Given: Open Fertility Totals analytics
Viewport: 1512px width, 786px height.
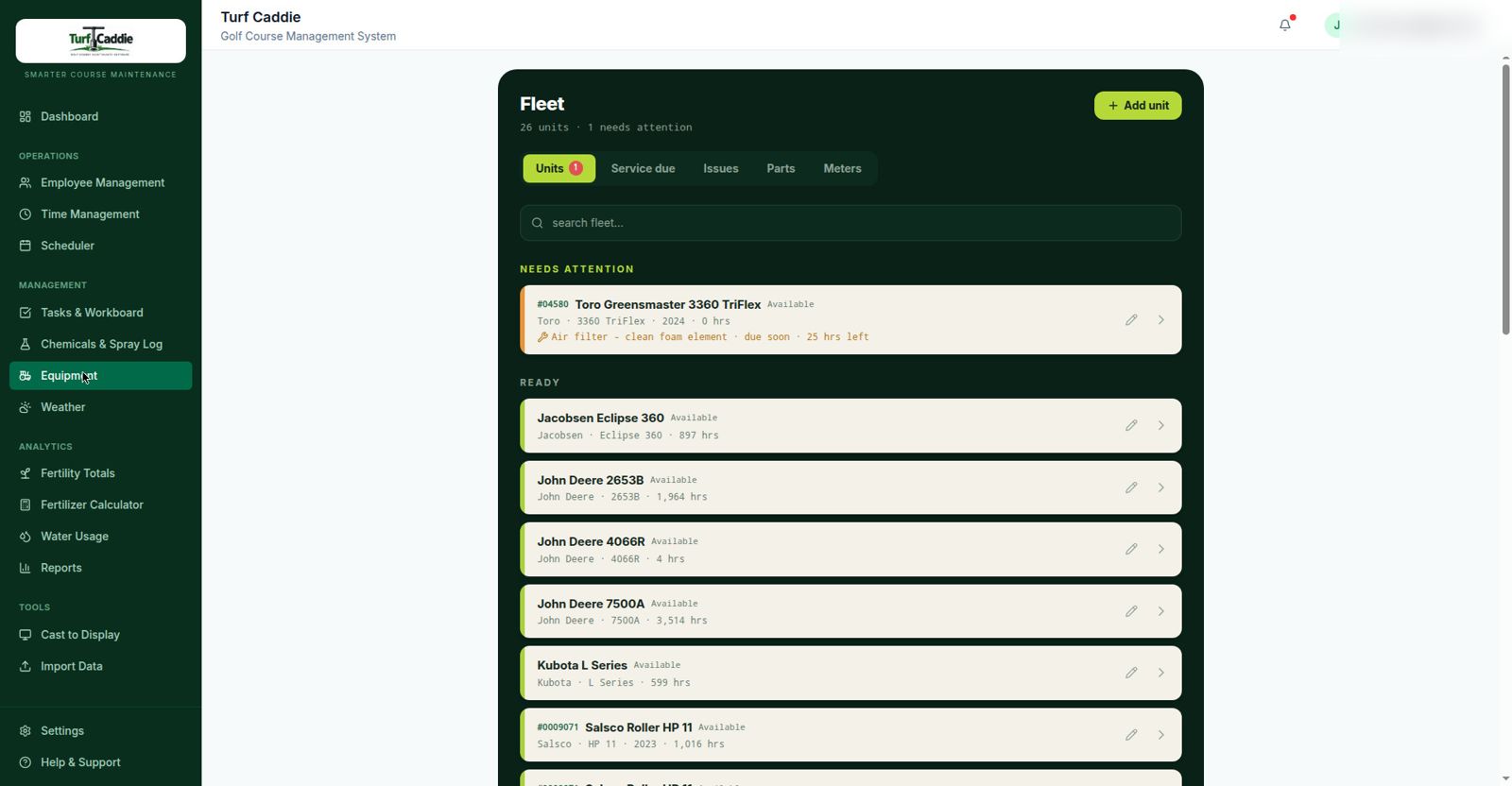Looking at the screenshot, I should tap(101, 473).
